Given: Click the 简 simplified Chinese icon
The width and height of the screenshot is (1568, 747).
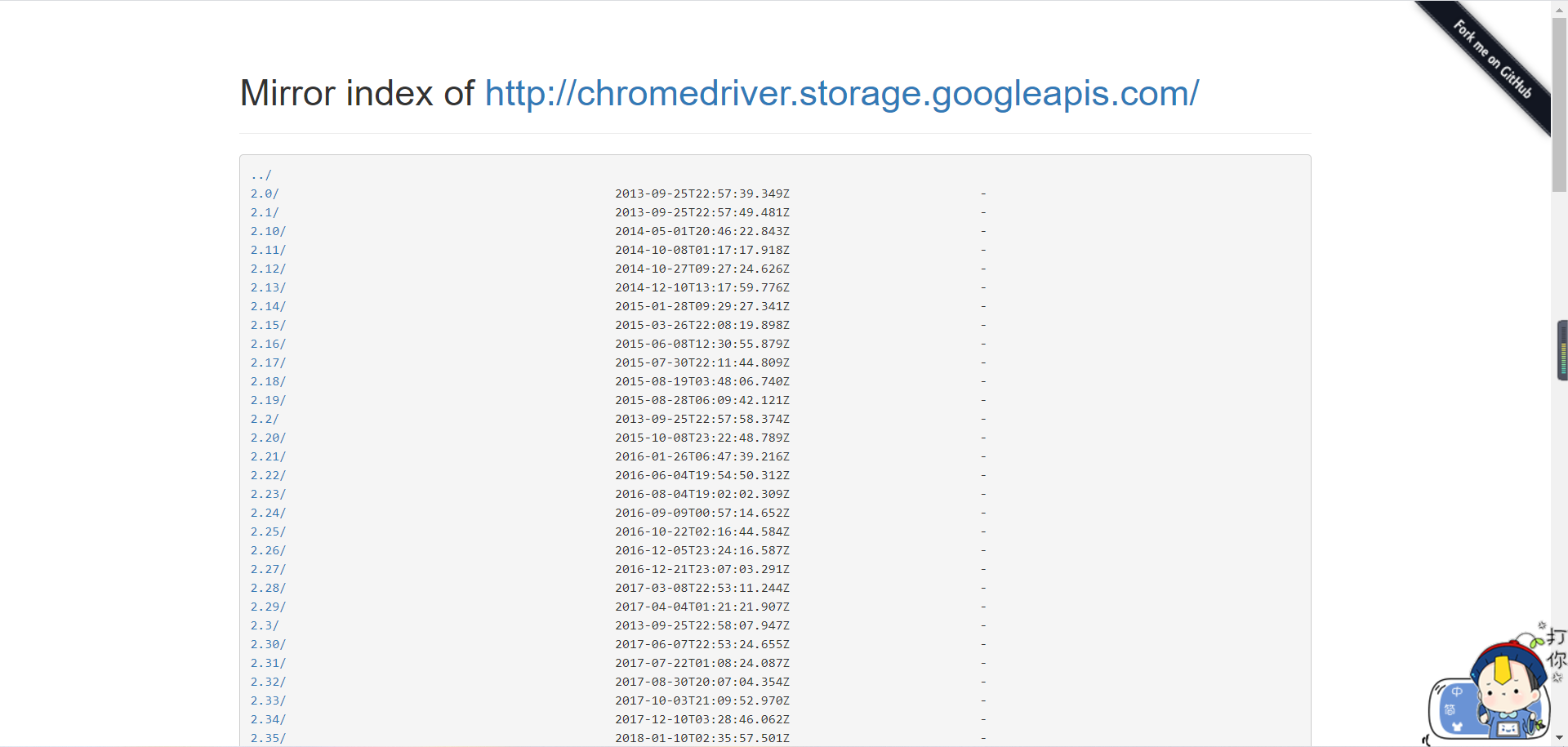Looking at the screenshot, I should tap(1450, 710).
